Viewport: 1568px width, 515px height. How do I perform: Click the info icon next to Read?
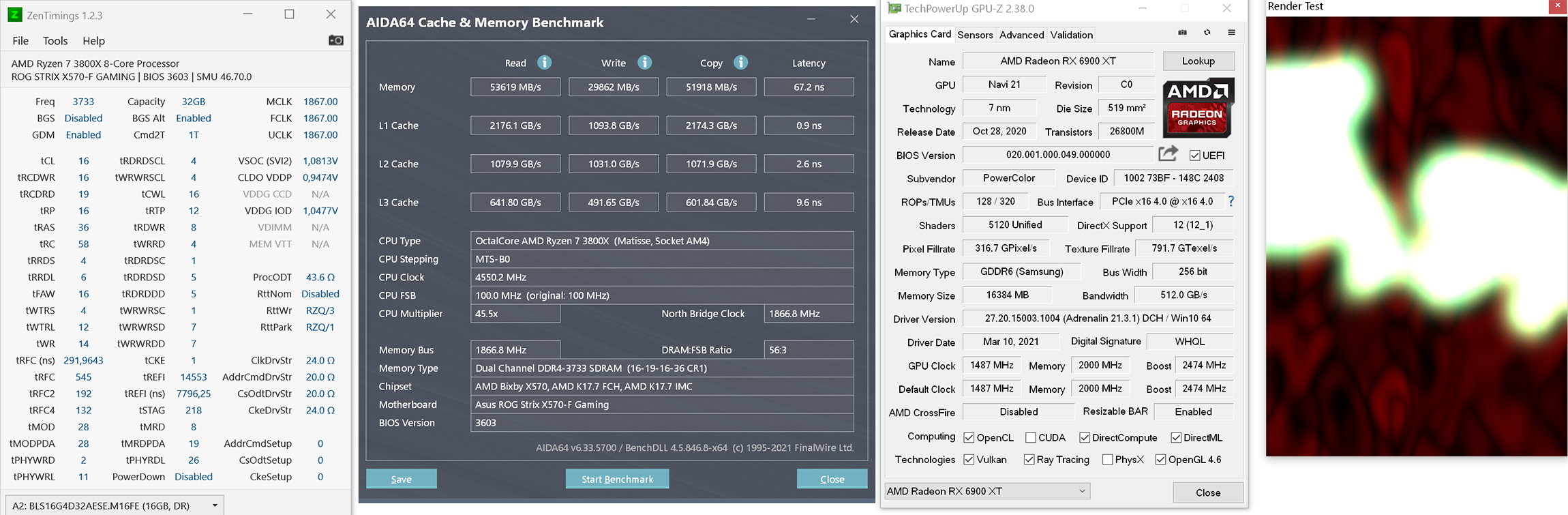(544, 63)
